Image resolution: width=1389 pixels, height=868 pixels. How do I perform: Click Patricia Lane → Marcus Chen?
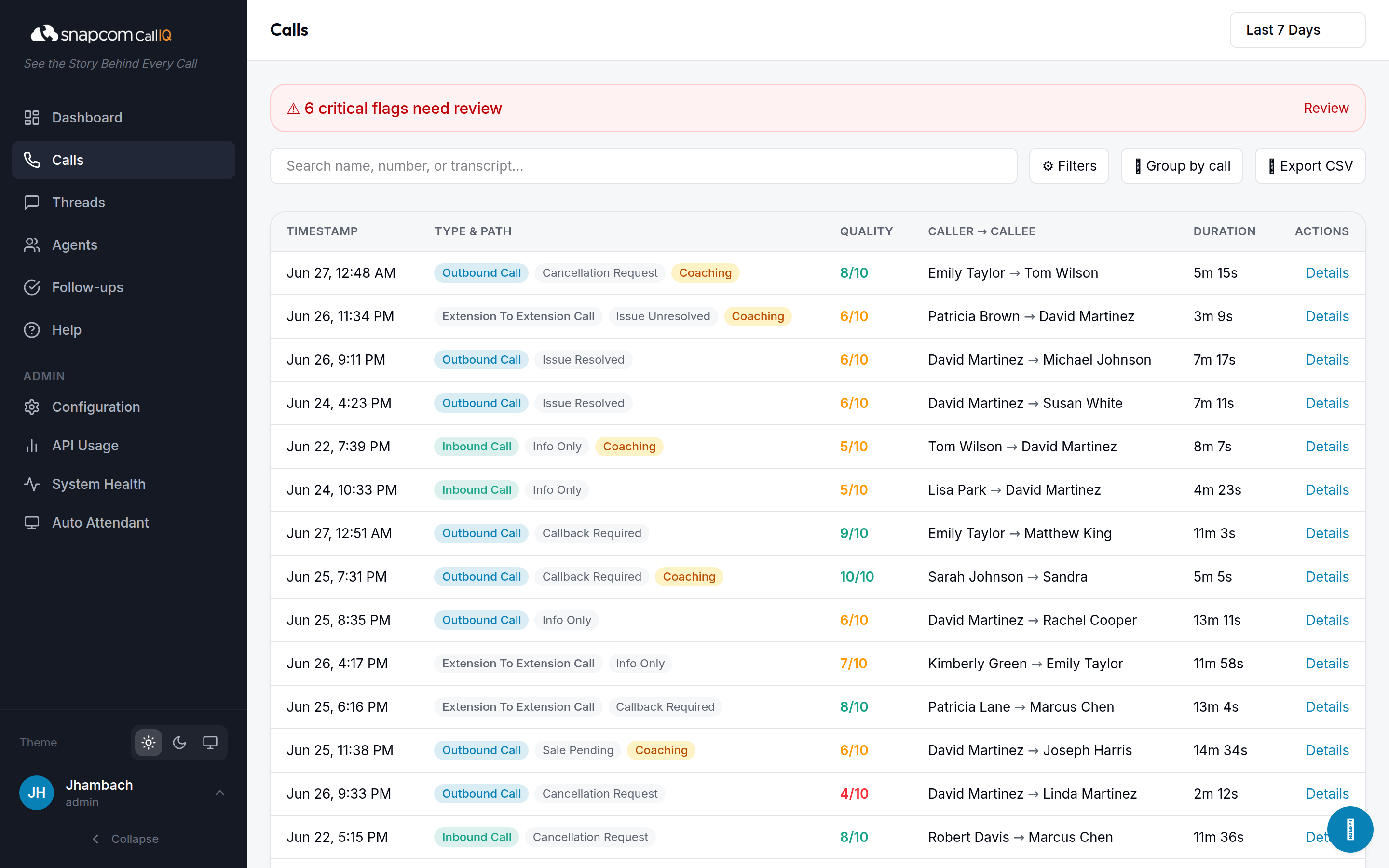(1021, 707)
